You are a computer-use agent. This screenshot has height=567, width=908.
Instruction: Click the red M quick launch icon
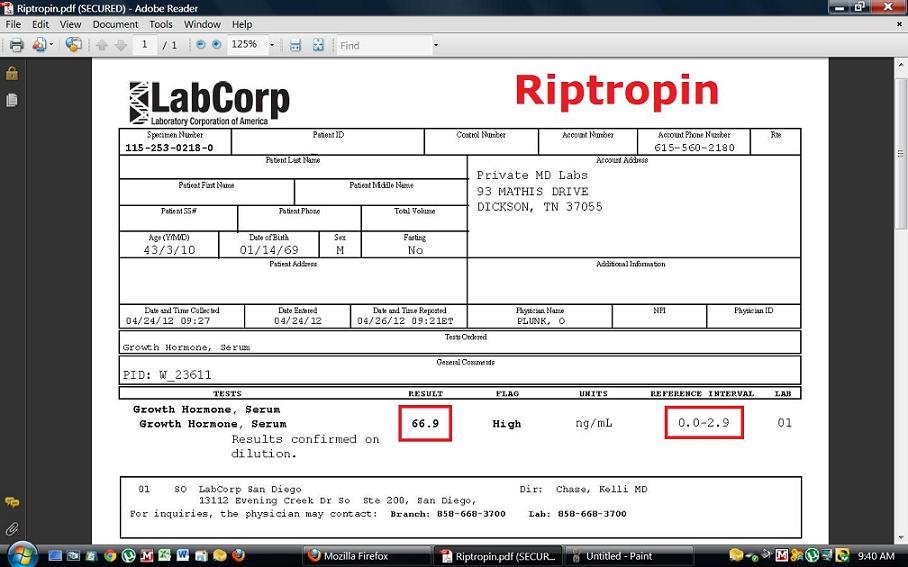[147, 556]
